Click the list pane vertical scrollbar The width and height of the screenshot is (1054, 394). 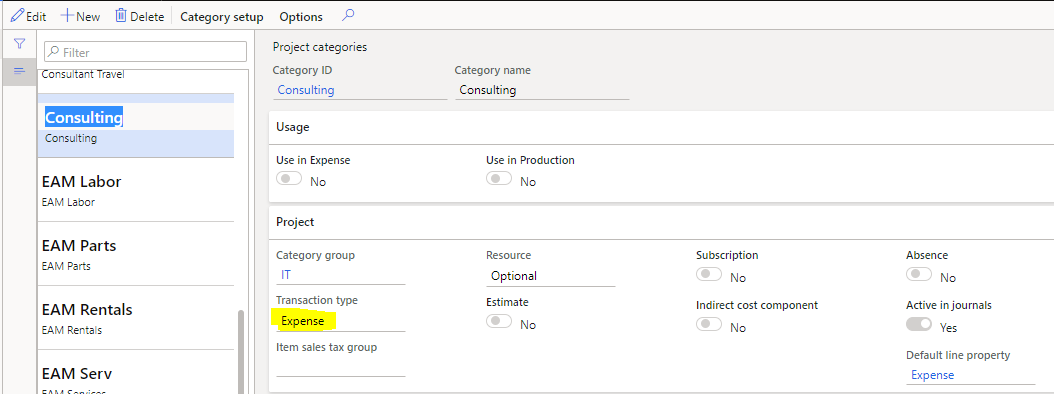(x=241, y=352)
